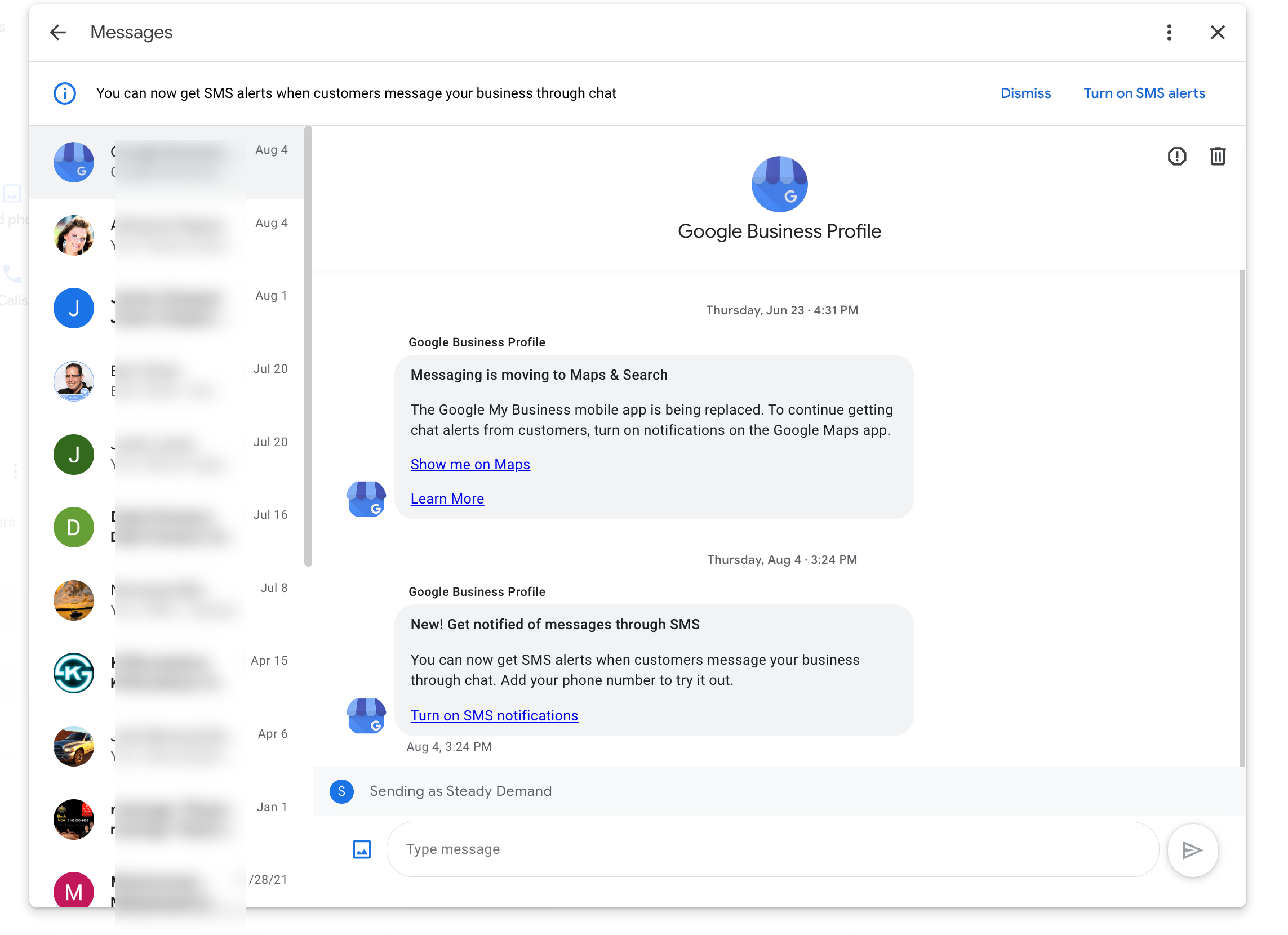The height and width of the screenshot is (935, 1288).
Task: Open the three-dot more options menu
Action: tap(1169, 32)
